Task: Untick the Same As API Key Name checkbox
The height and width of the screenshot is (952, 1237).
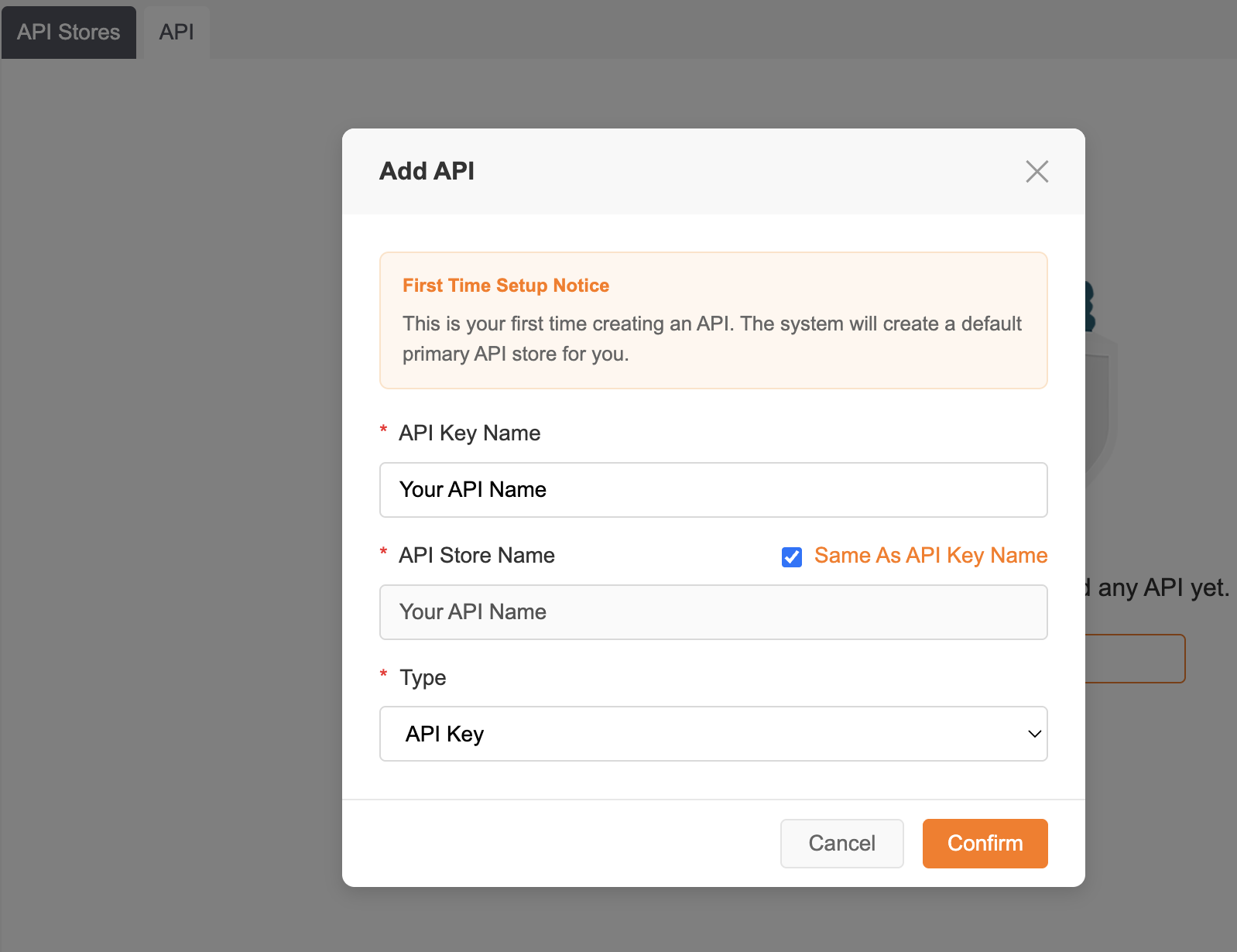Action: [x=791, y=556]
